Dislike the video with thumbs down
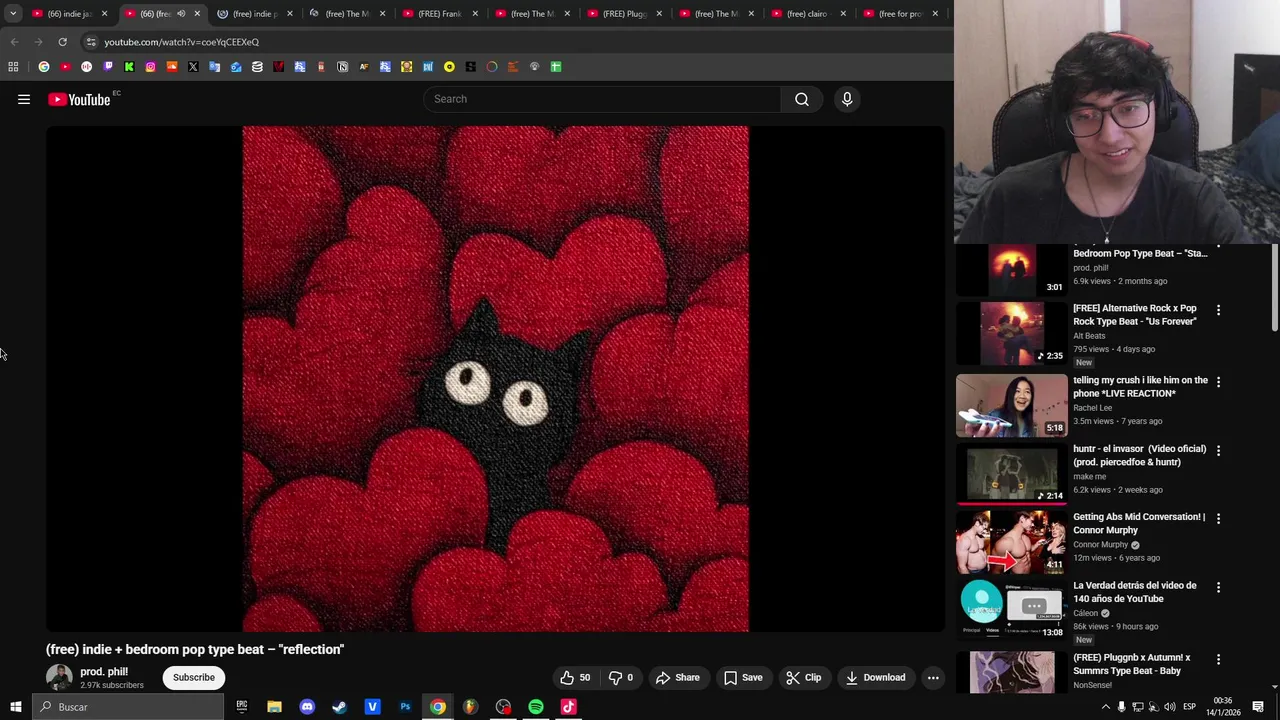This screenshot has height=720, width=1280. [x=620, y=677]
